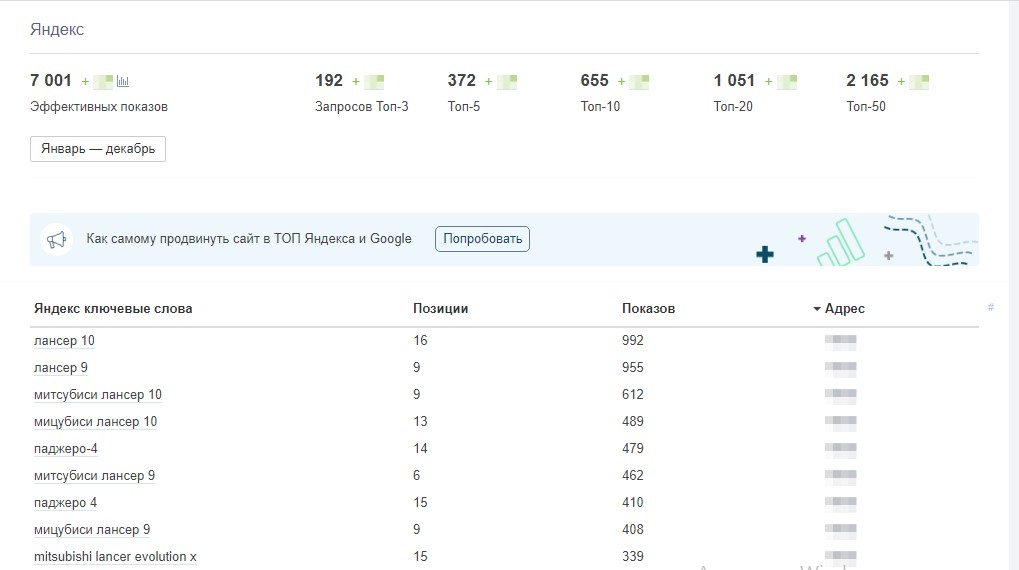Open the Январь — декабрь period selector
This screenshot has width=1019, height=570.
pyautogui.click(x=98, y=149)
